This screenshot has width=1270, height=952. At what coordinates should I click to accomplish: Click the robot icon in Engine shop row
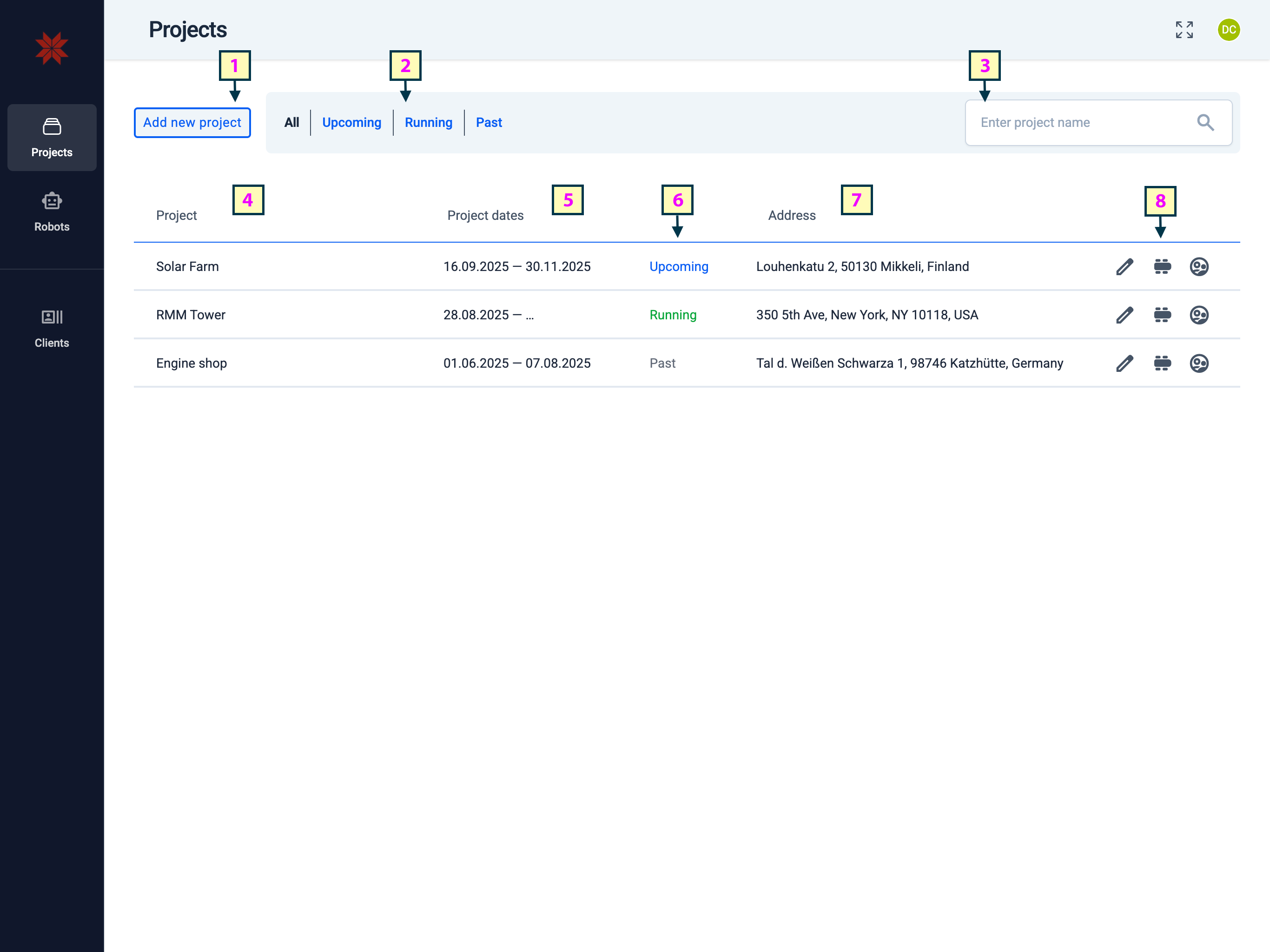coord(1162,363)
